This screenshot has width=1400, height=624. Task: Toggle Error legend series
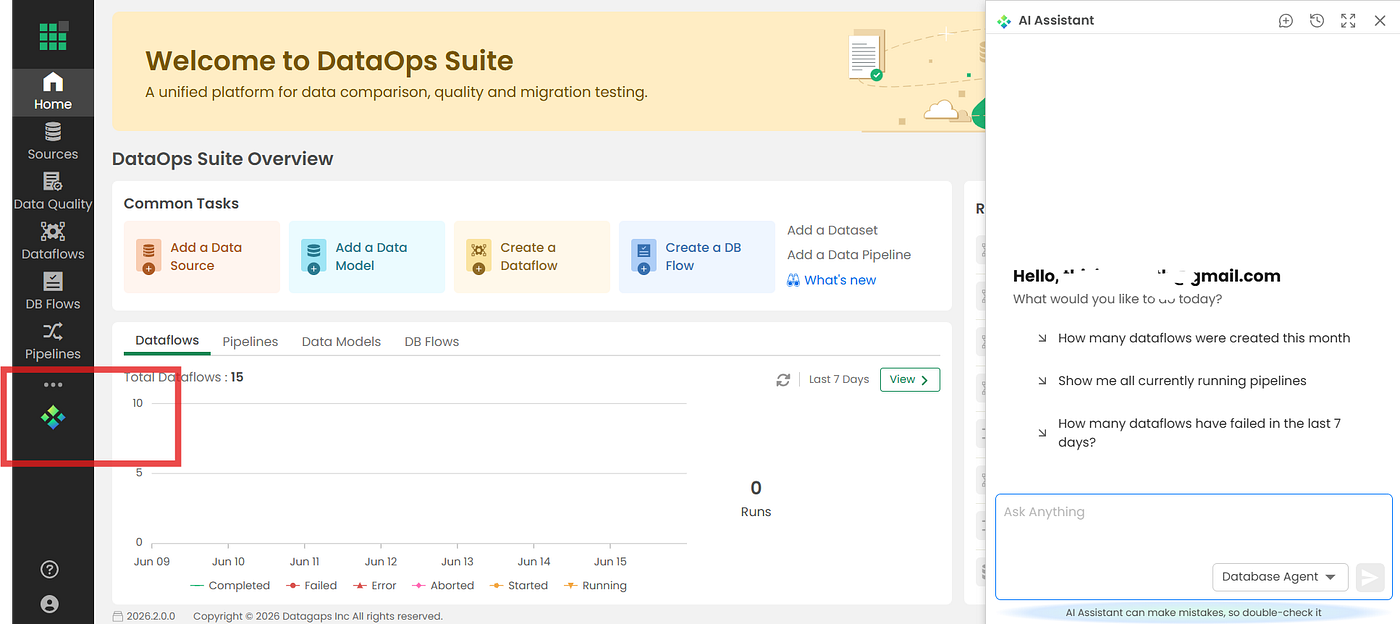(376, 586)
